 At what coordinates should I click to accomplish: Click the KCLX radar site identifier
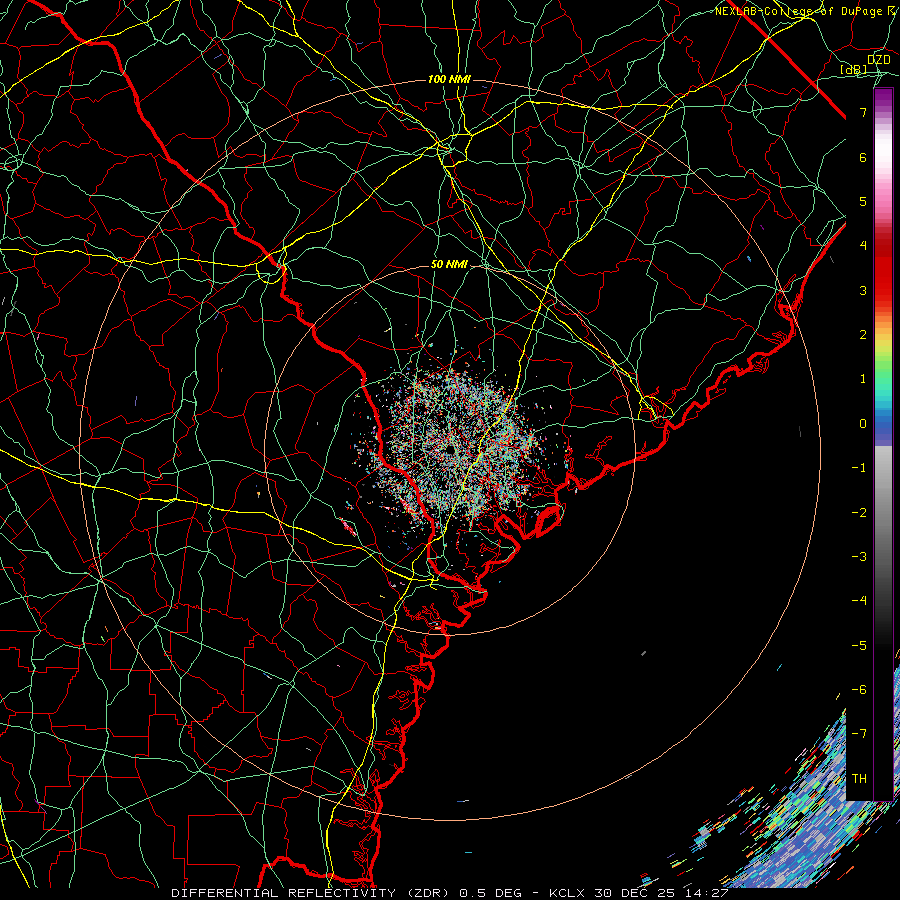[x=567, y=893]
